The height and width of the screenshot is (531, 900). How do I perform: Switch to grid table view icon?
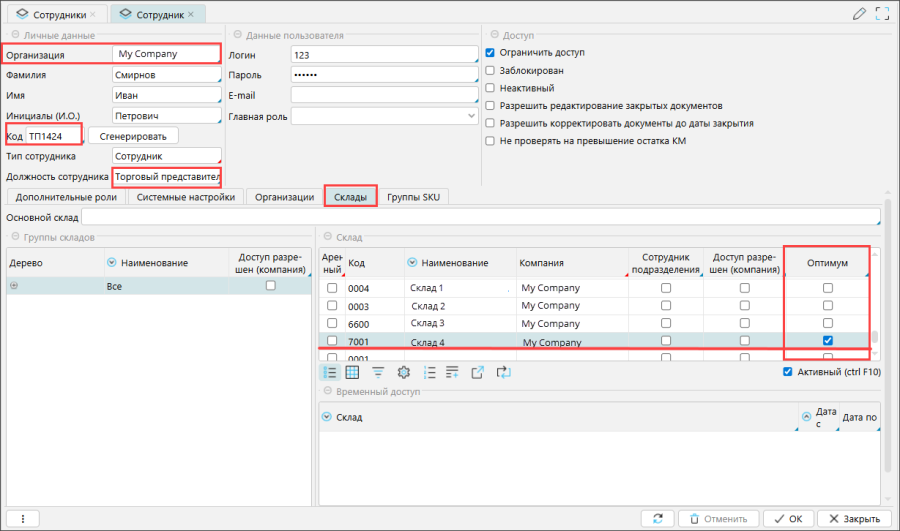(x=353, y=372)
